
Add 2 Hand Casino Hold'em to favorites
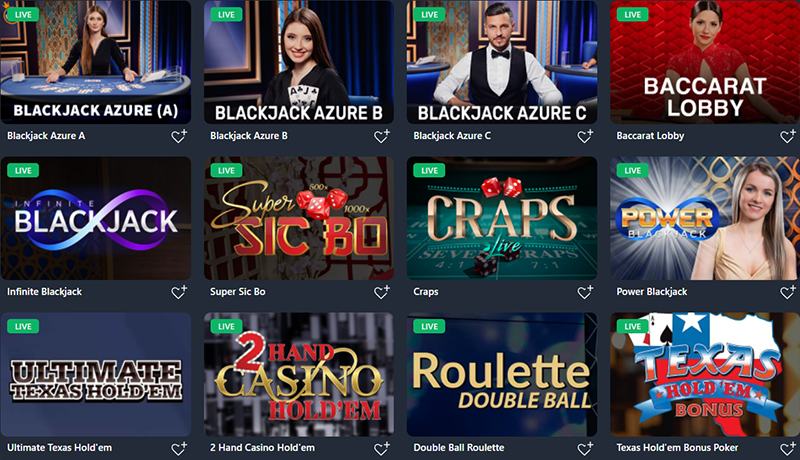pos(382,448)
